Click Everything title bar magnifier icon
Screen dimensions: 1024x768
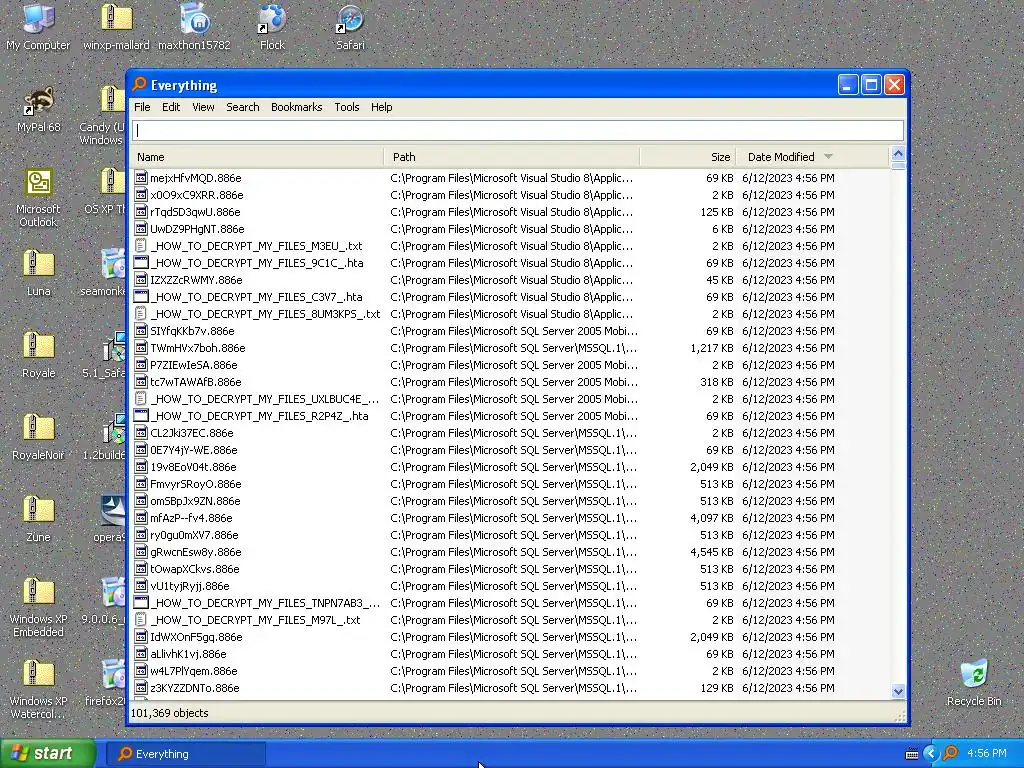click(139, 85)
